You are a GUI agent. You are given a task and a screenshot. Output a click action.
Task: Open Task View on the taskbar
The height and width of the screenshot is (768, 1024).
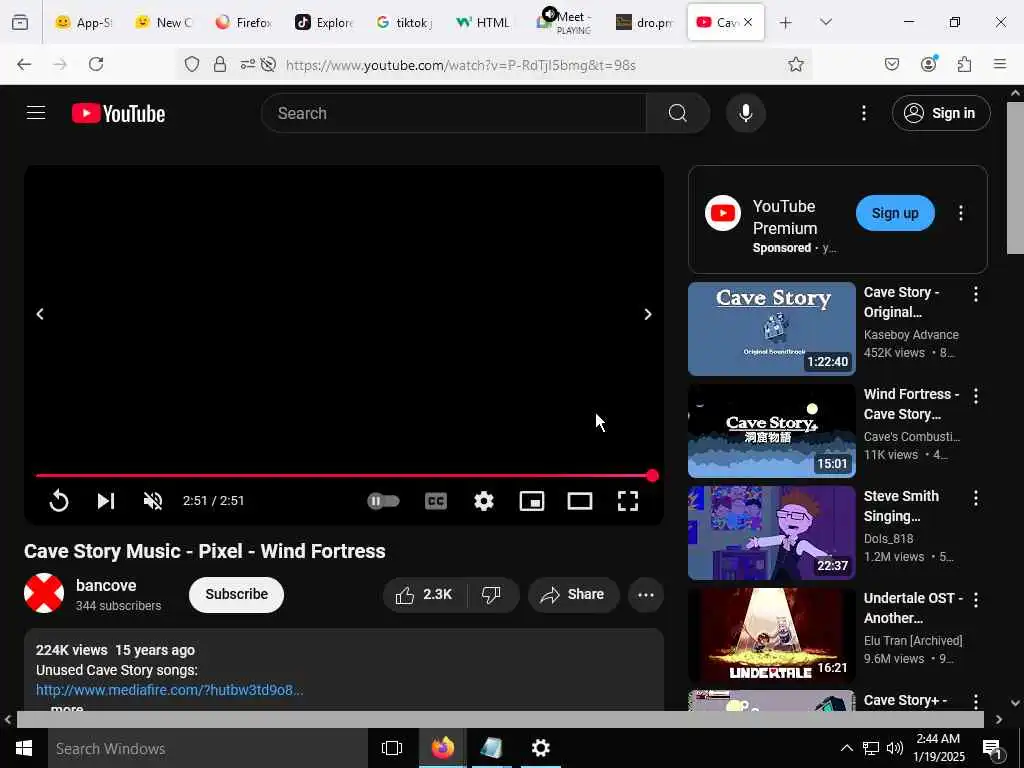click(x=392, y=748)
